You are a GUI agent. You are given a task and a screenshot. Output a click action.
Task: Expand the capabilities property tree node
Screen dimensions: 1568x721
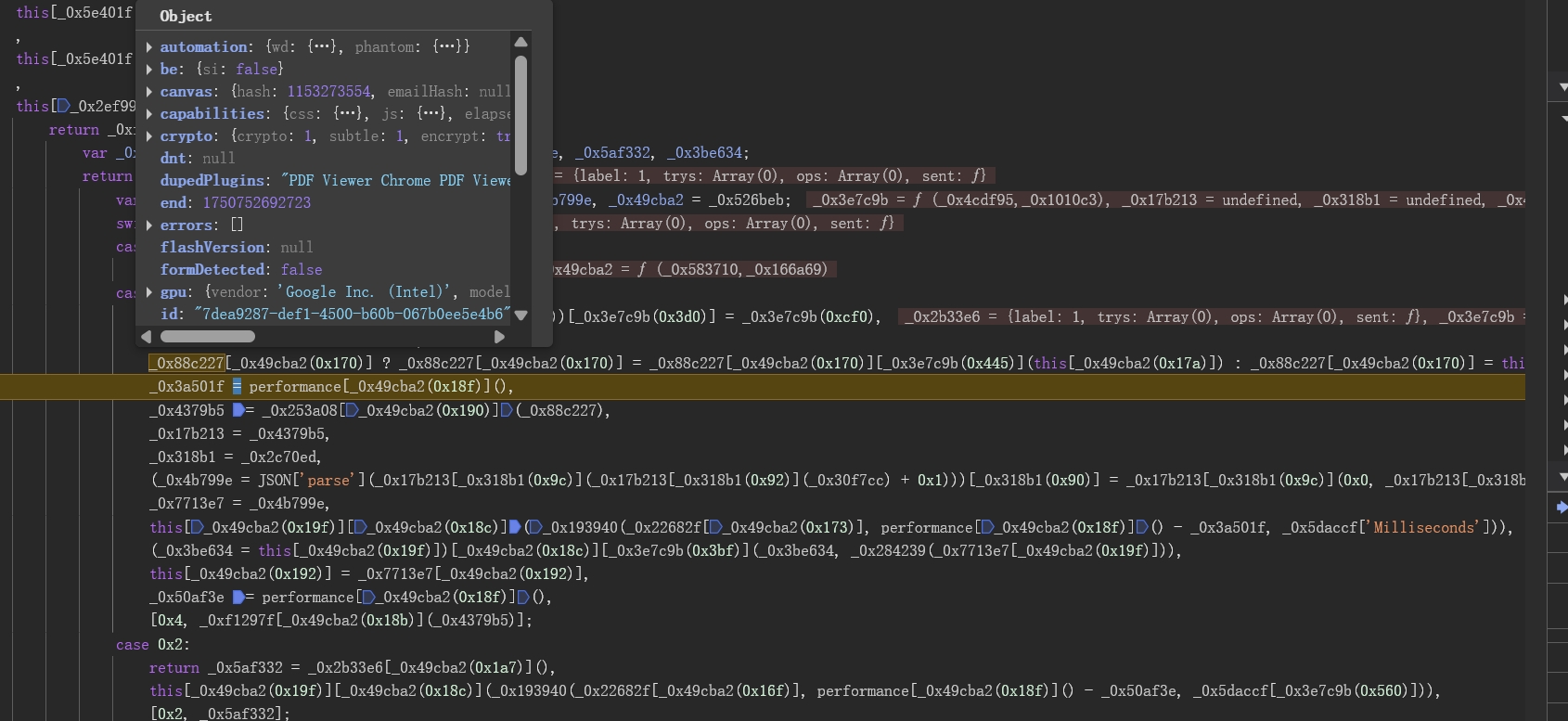149,113
